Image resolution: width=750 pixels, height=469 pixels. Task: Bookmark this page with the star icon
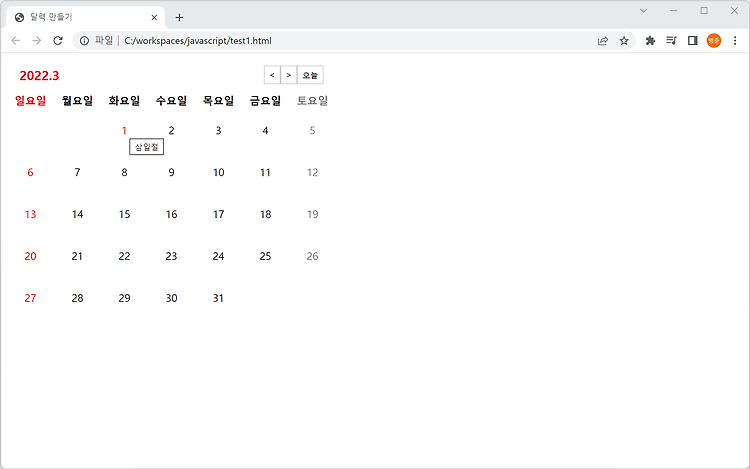[624, 41]
